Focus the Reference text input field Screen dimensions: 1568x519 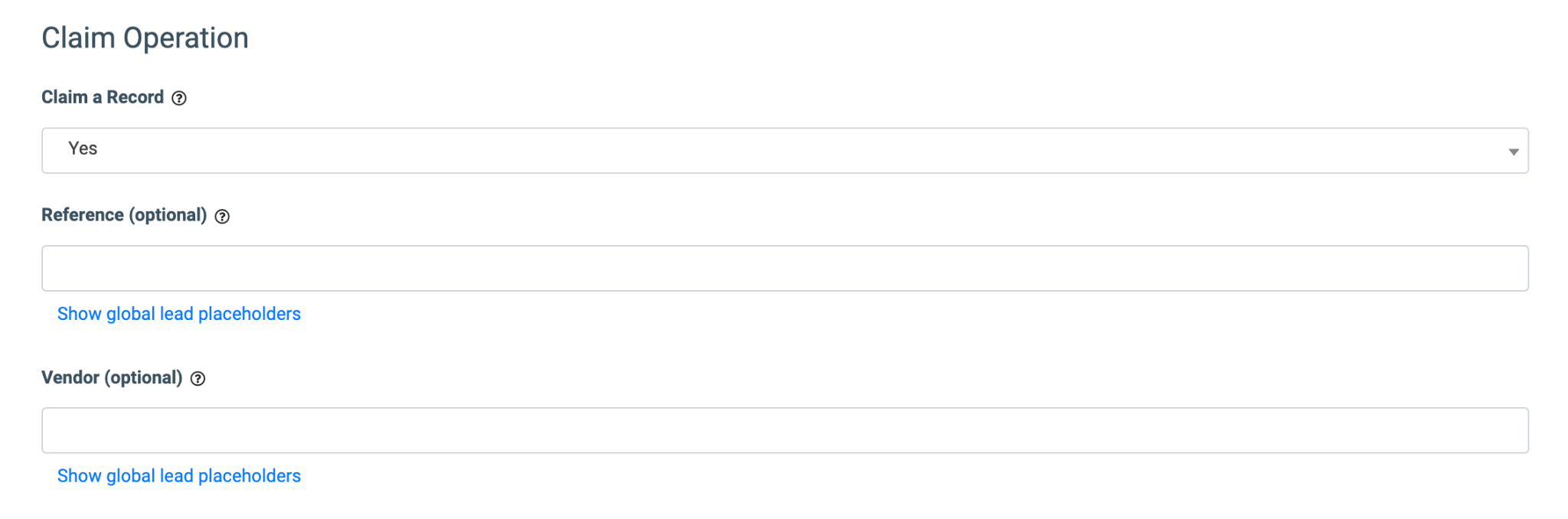(x=784, y=268)
